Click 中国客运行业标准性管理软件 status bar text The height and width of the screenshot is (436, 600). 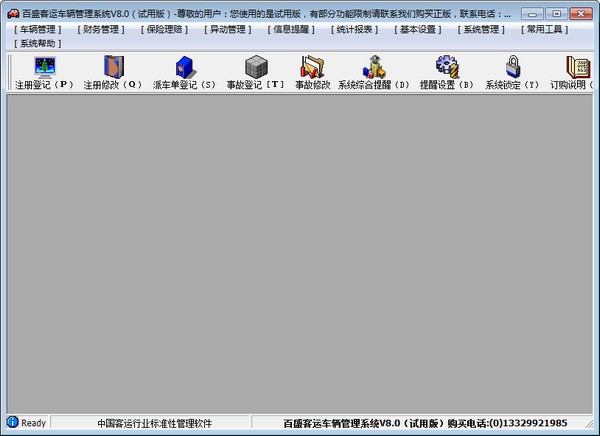click(155, 423)
